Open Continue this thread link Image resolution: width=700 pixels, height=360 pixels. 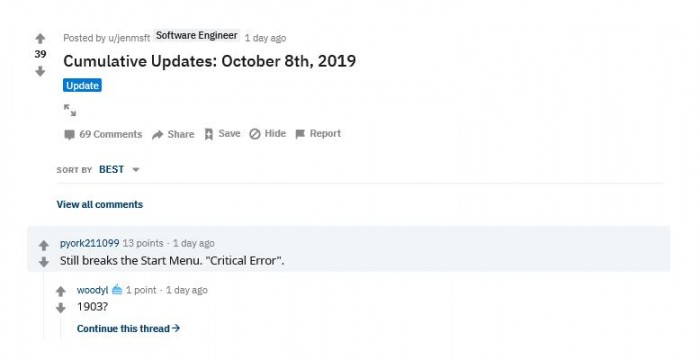129,329
